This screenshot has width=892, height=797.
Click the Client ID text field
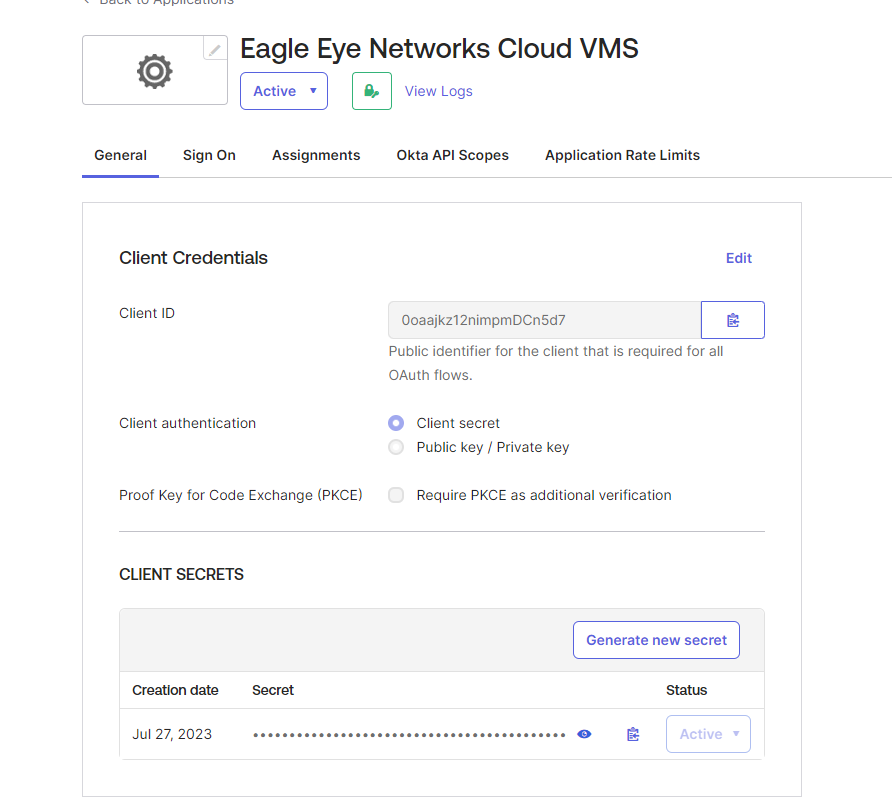coord(544,320)
